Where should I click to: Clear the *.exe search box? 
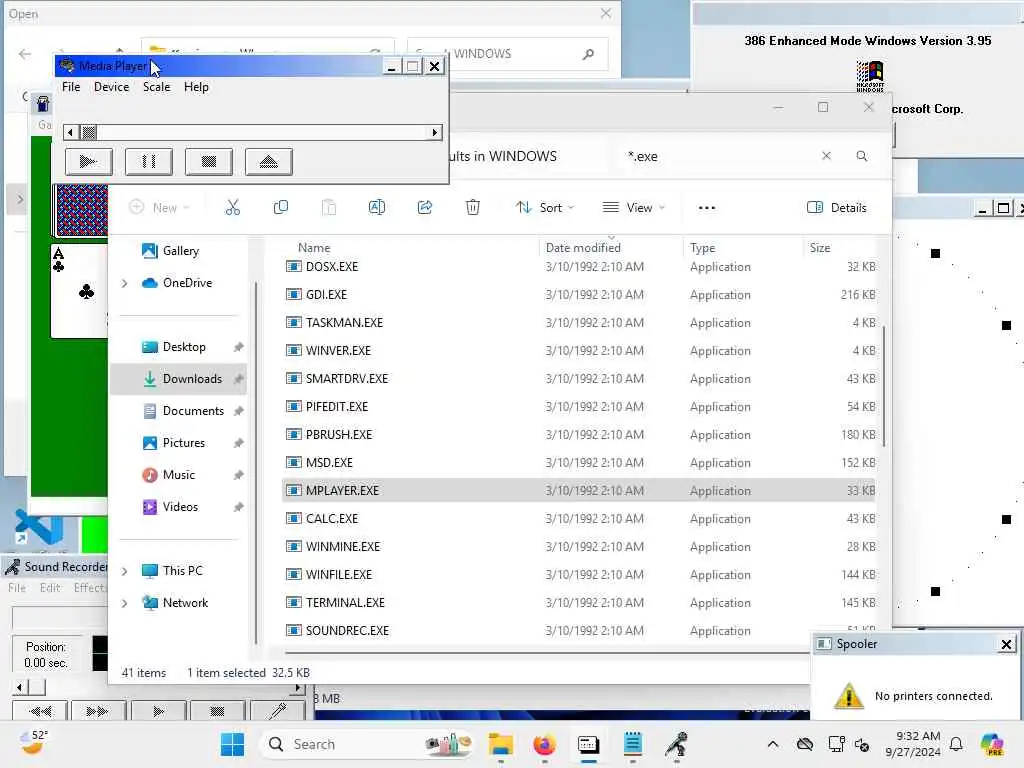826,156
